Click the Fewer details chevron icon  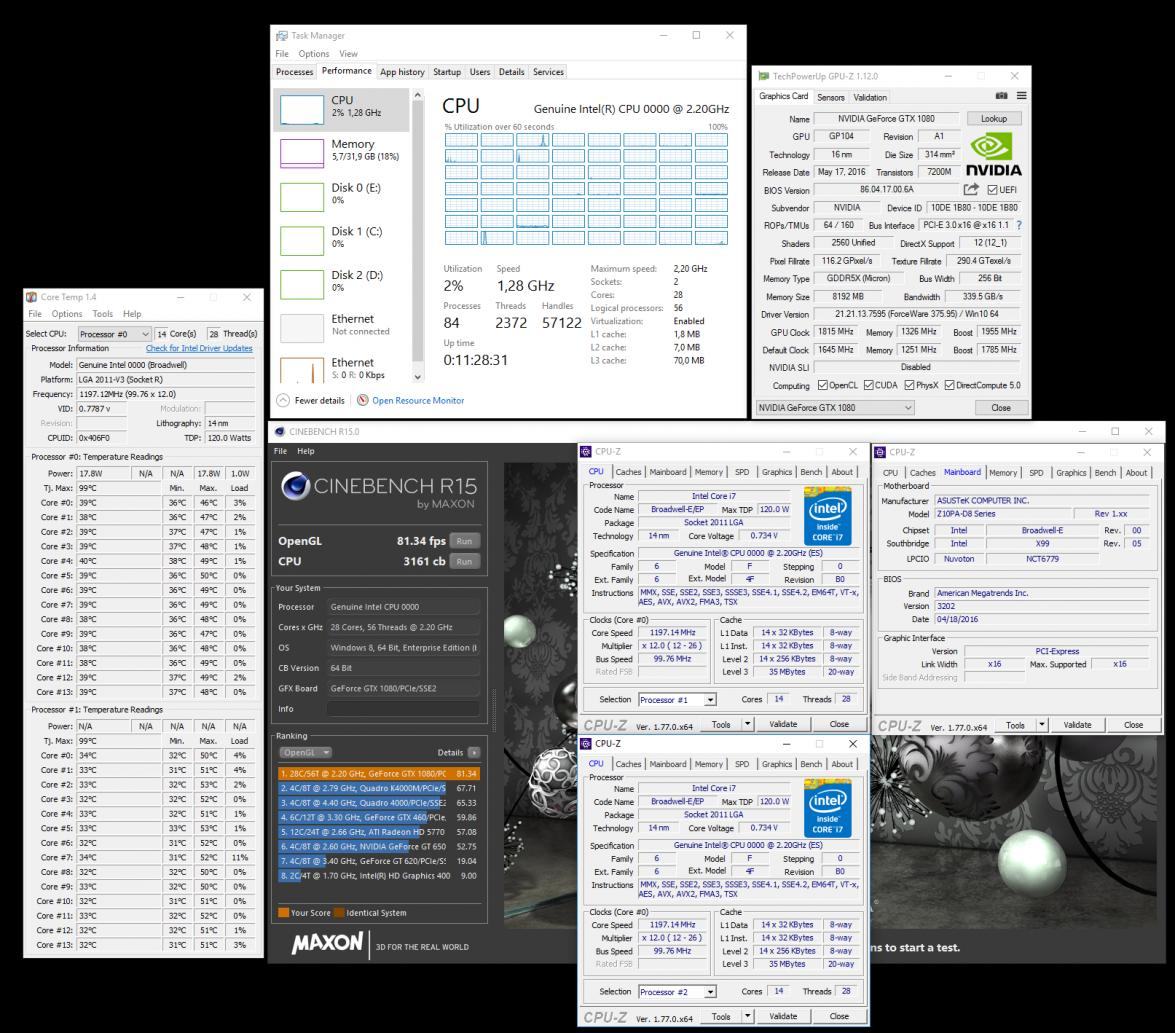pos(283,400)
